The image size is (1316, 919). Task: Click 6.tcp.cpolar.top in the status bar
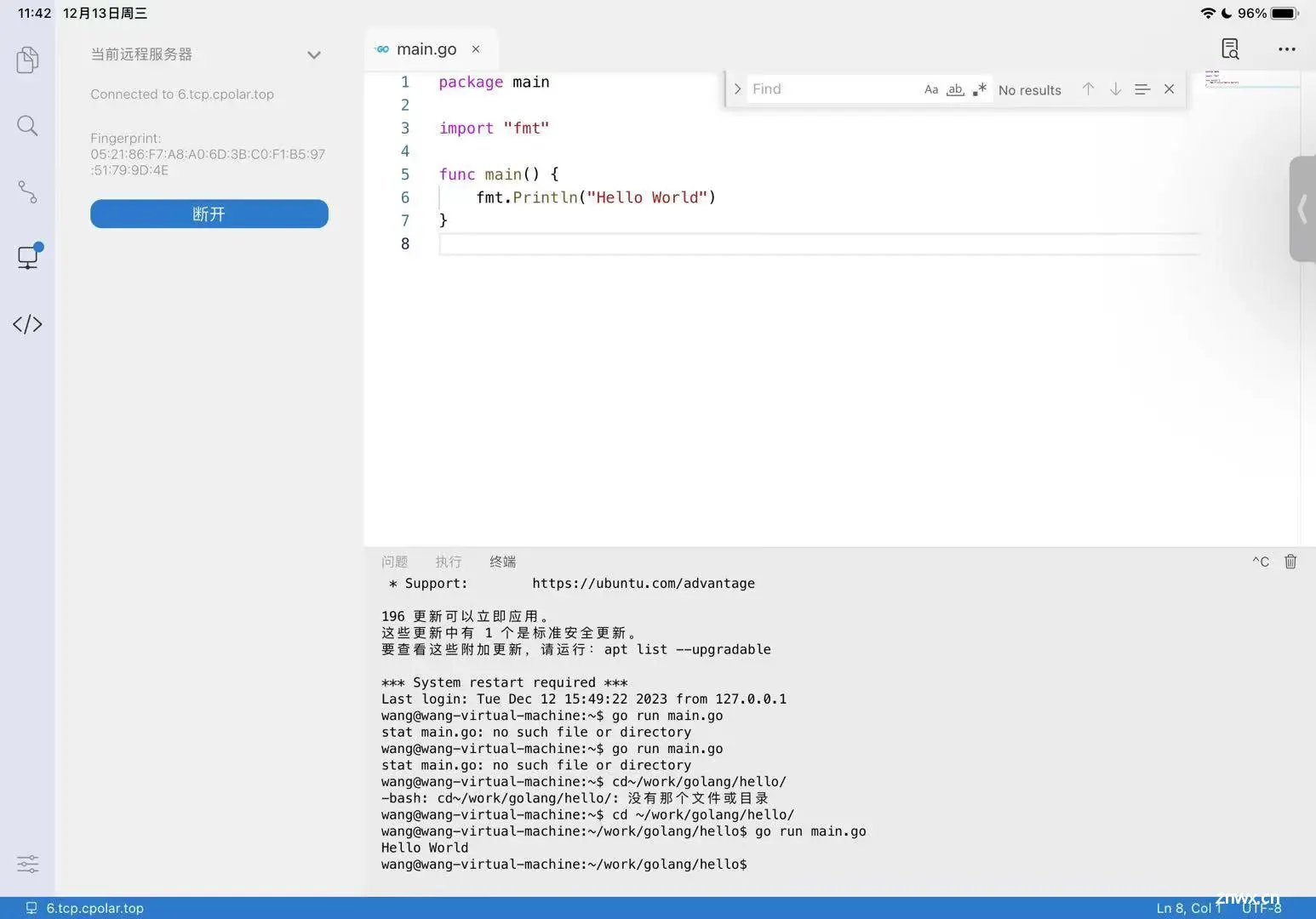coord(94,908)
